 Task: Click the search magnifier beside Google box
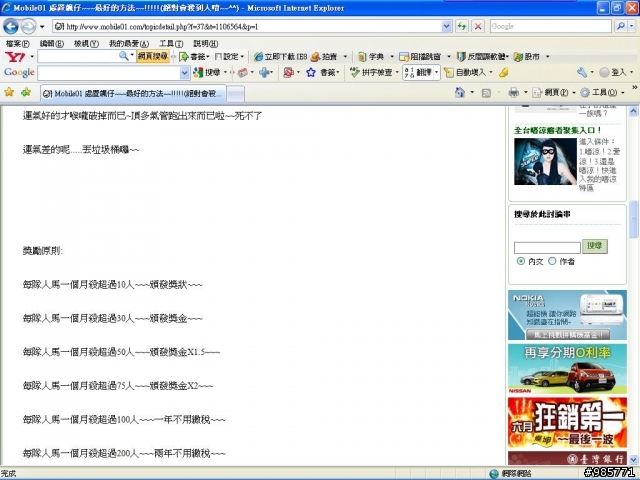tap(621, 27)
